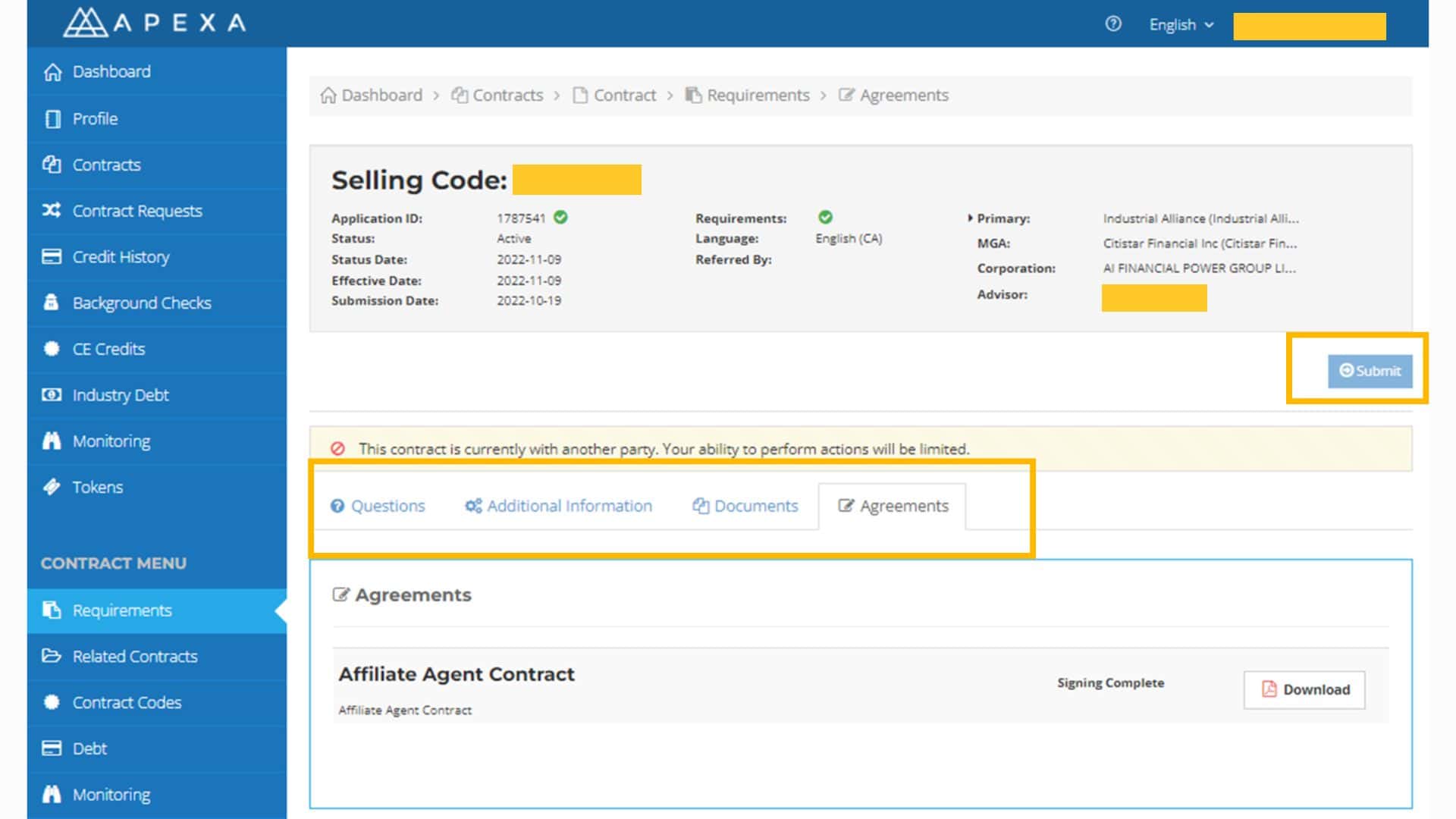Click the APEXA logo
Image resolution: width=1456 pixels, height=819 pixels.
[155, 23]
